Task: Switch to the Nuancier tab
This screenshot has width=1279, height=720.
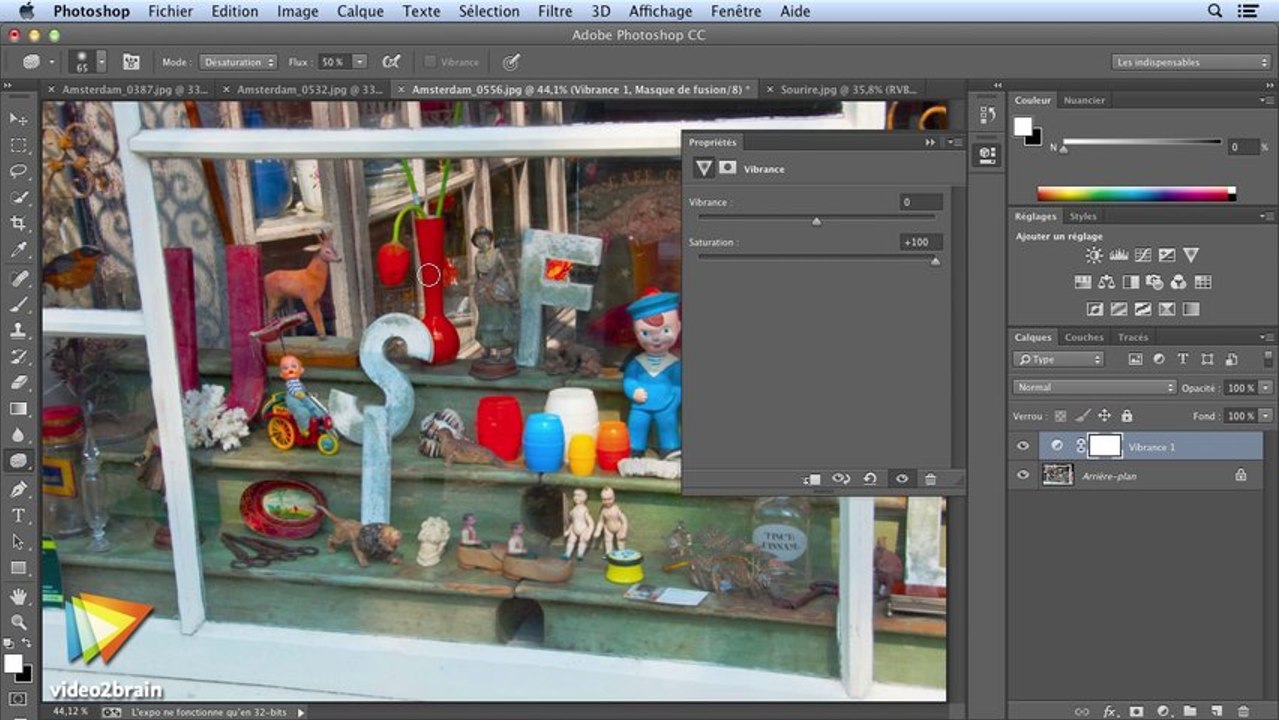Action: pyautogui.click(x=1084, y=100)
